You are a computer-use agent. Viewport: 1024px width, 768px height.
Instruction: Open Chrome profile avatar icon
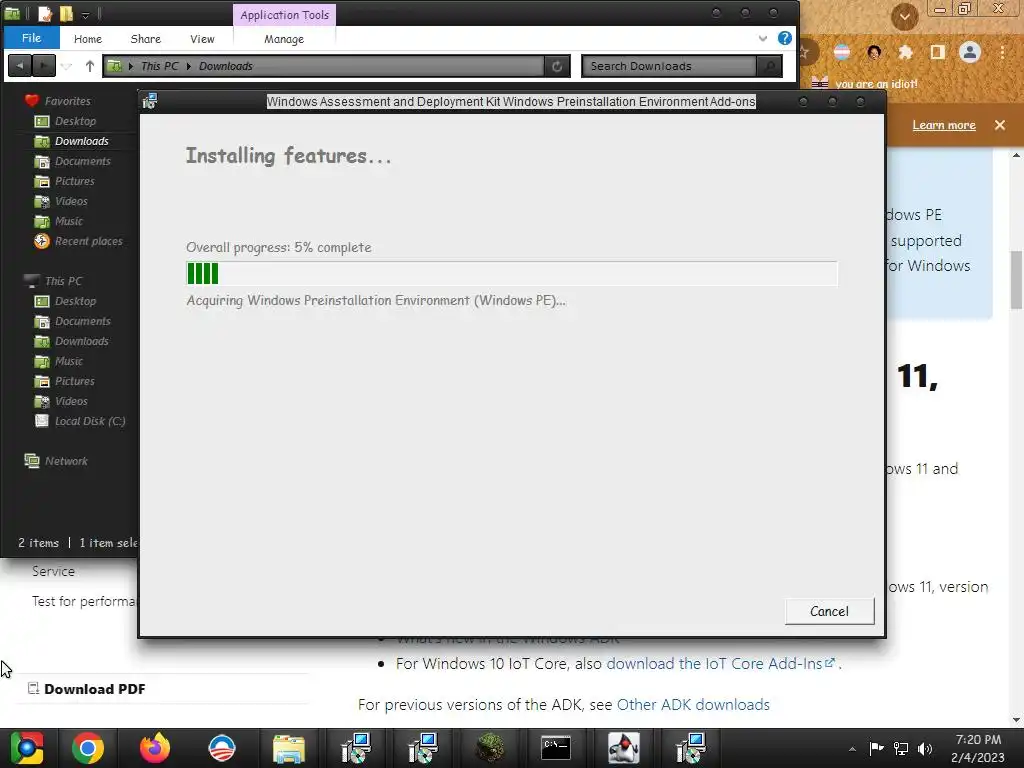click(x=970, y=52)
